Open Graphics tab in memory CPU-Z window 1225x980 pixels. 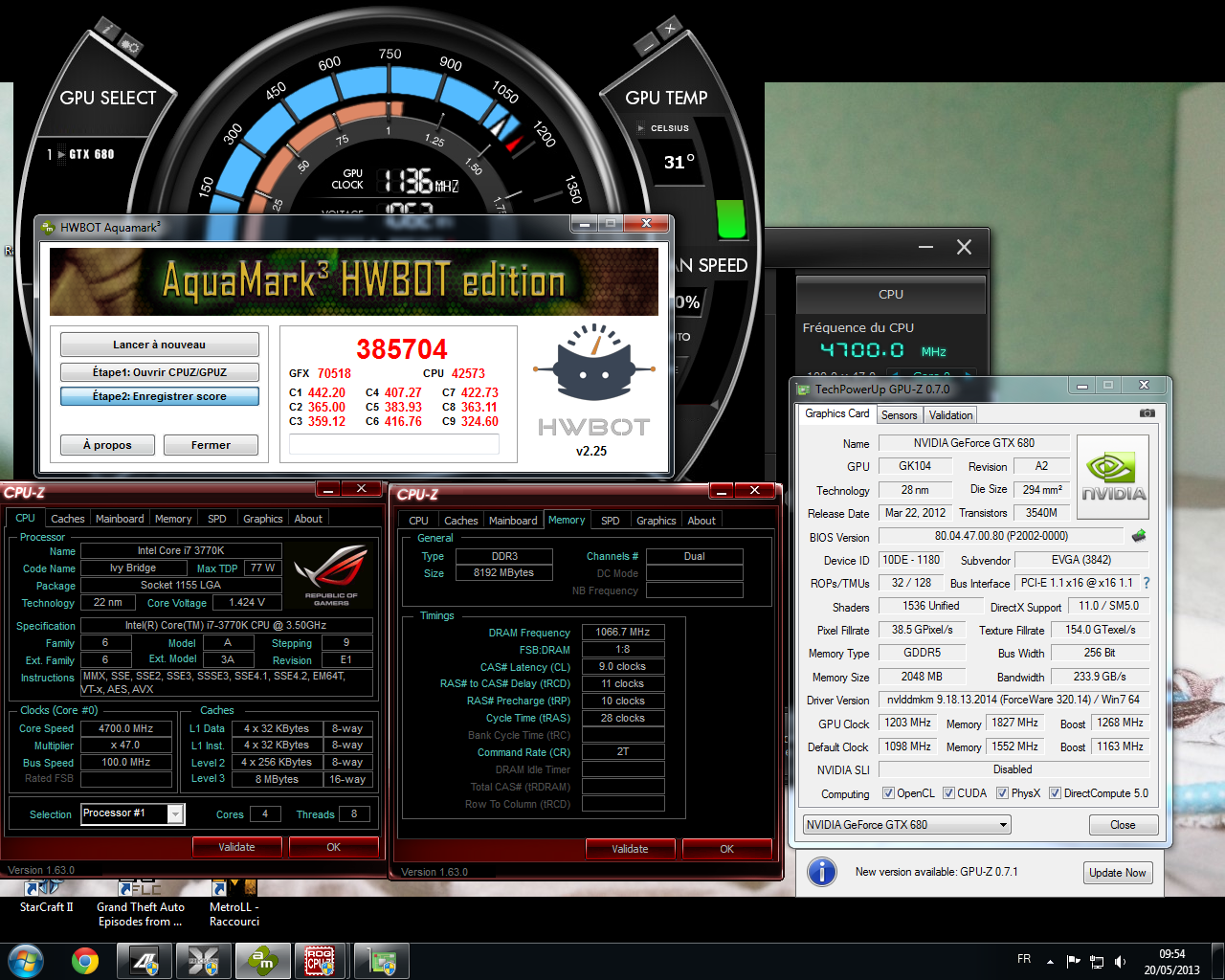[657, 521]
